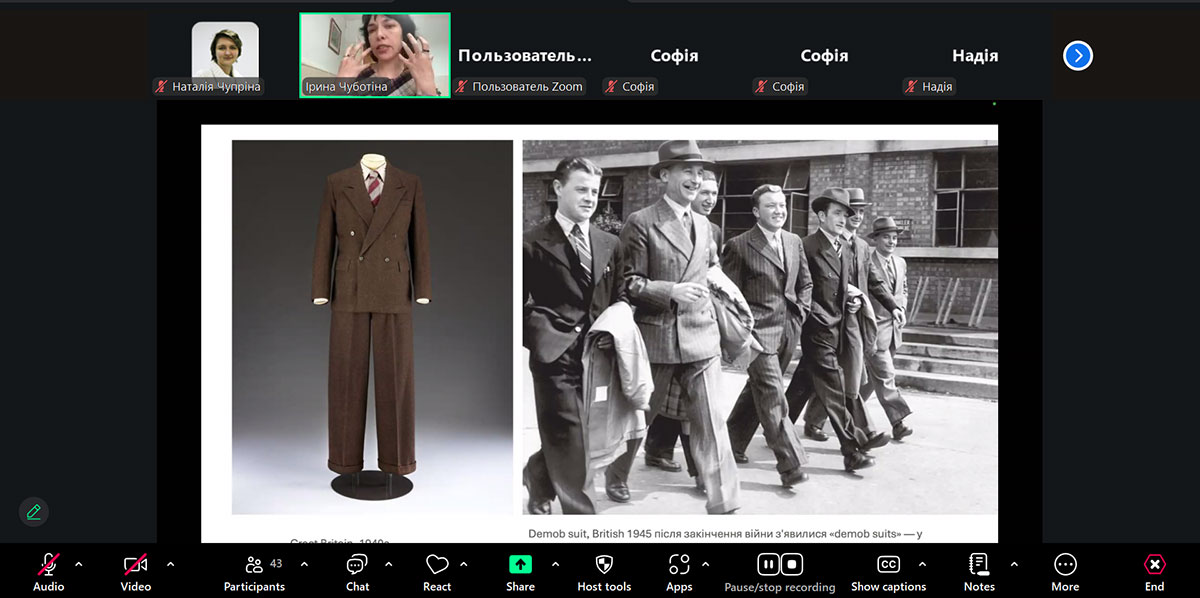
Task: Expand the Audio settings arrow
Action: click(x=79, y=564)
